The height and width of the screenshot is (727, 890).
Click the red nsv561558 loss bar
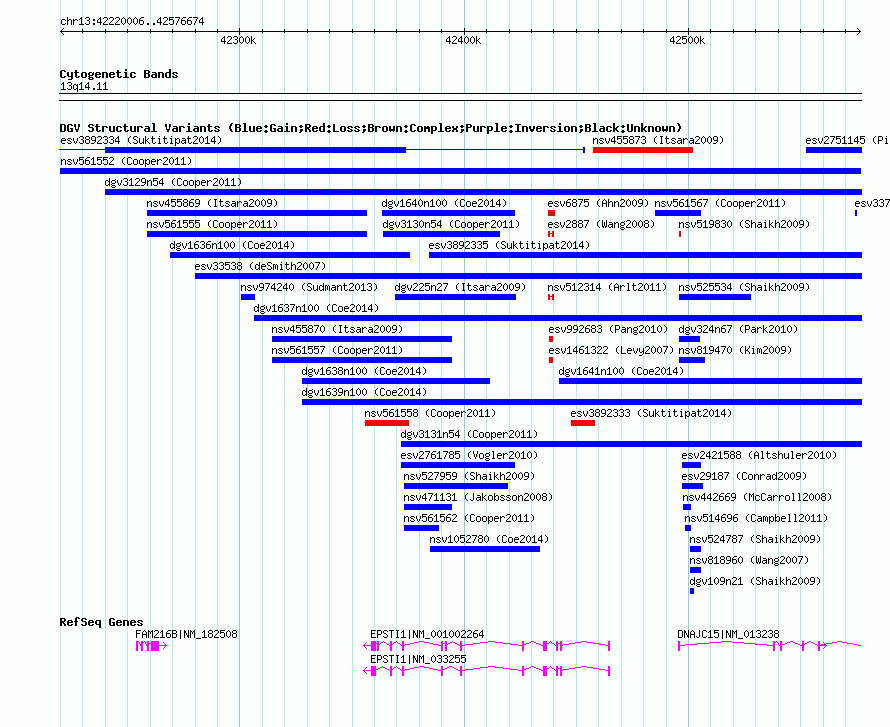point(387,423)
